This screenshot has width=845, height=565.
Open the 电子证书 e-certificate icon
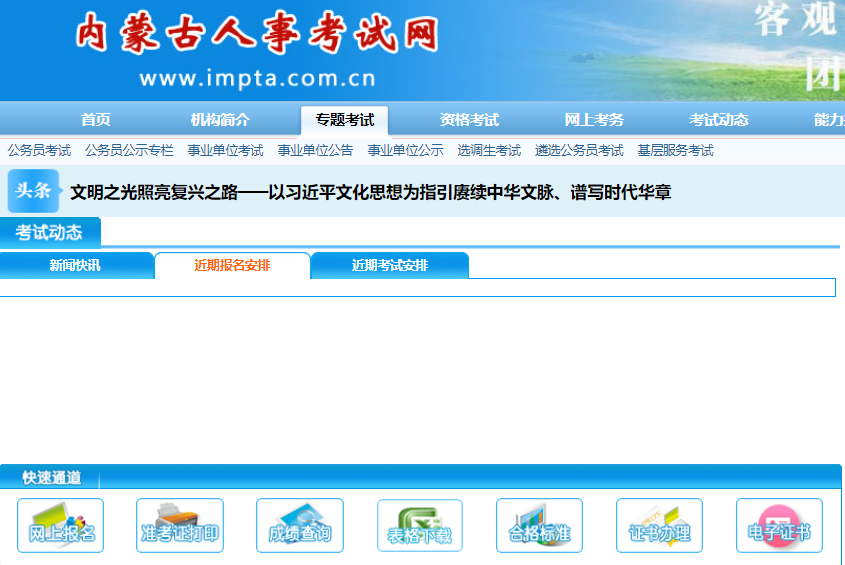pos(779,525)
